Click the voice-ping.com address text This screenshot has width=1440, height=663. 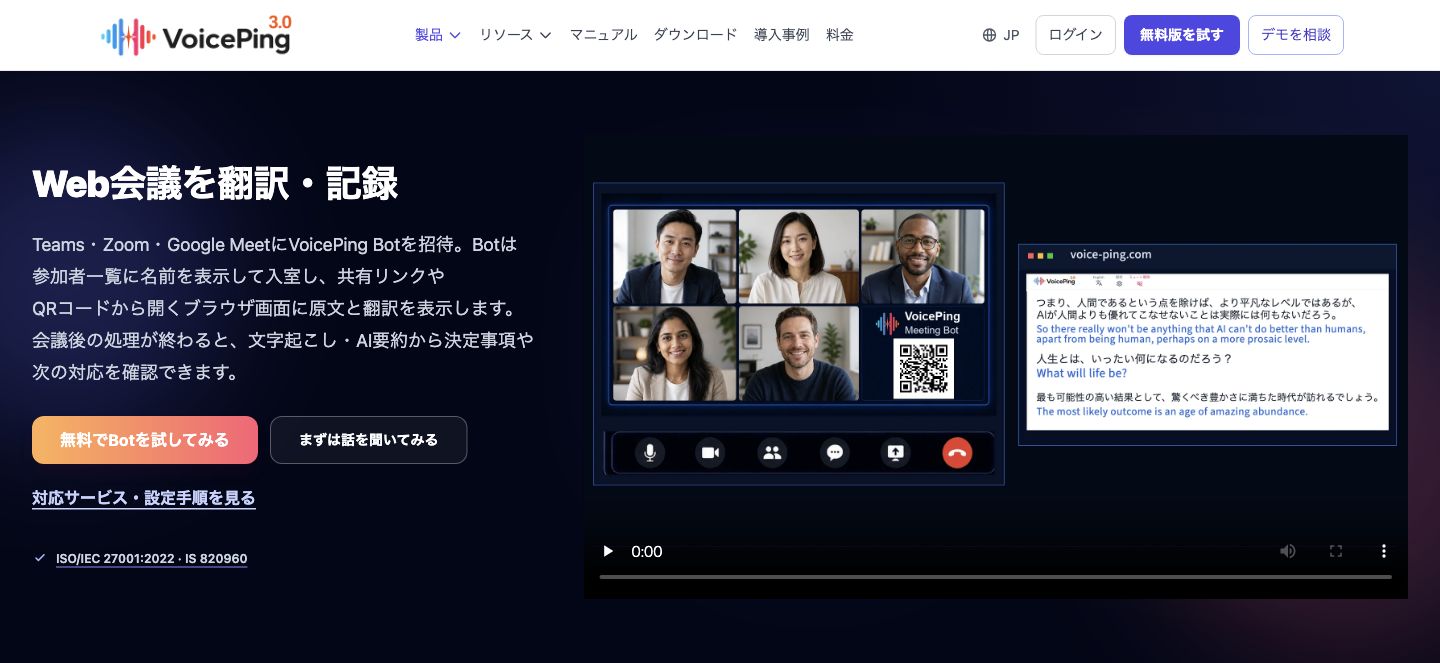point(1110,255)
